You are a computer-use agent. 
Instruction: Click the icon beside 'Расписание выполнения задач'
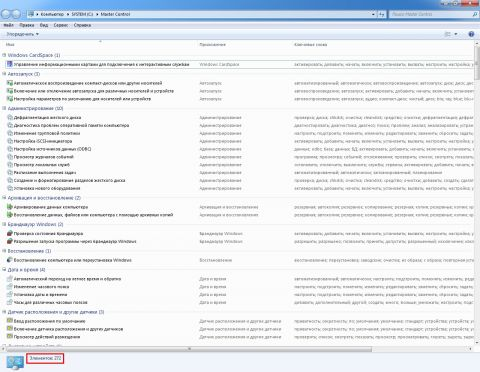[x=10, y=172]
